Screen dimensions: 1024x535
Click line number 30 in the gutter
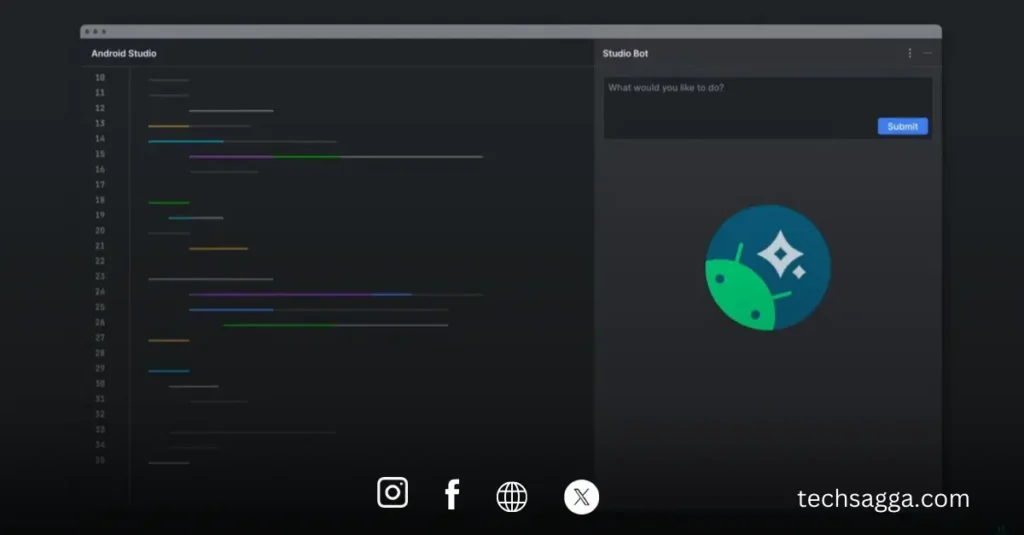tap(100, 384)
